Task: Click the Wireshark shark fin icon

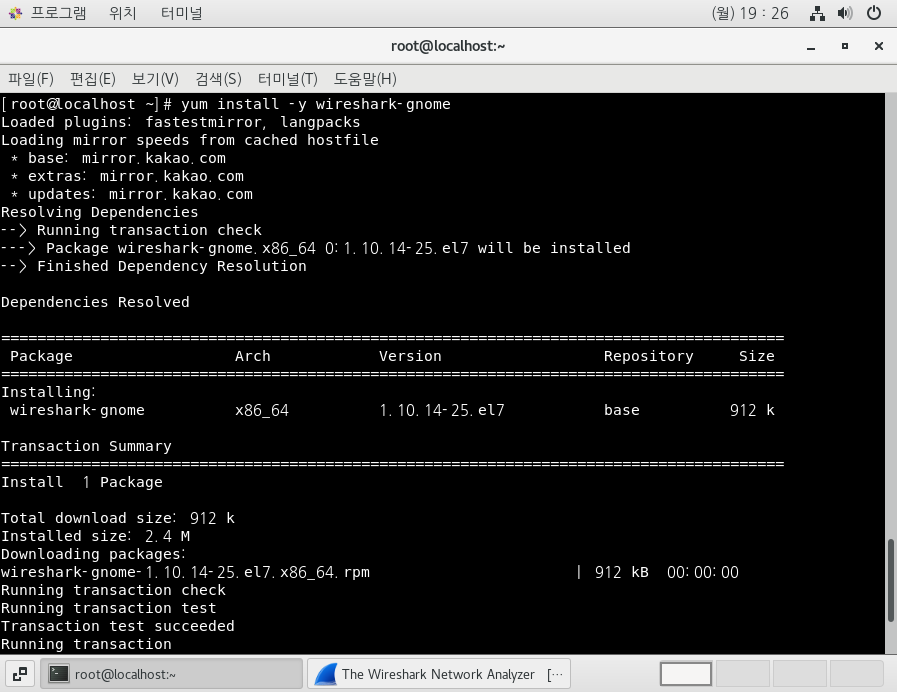Action: pos(326,674)
